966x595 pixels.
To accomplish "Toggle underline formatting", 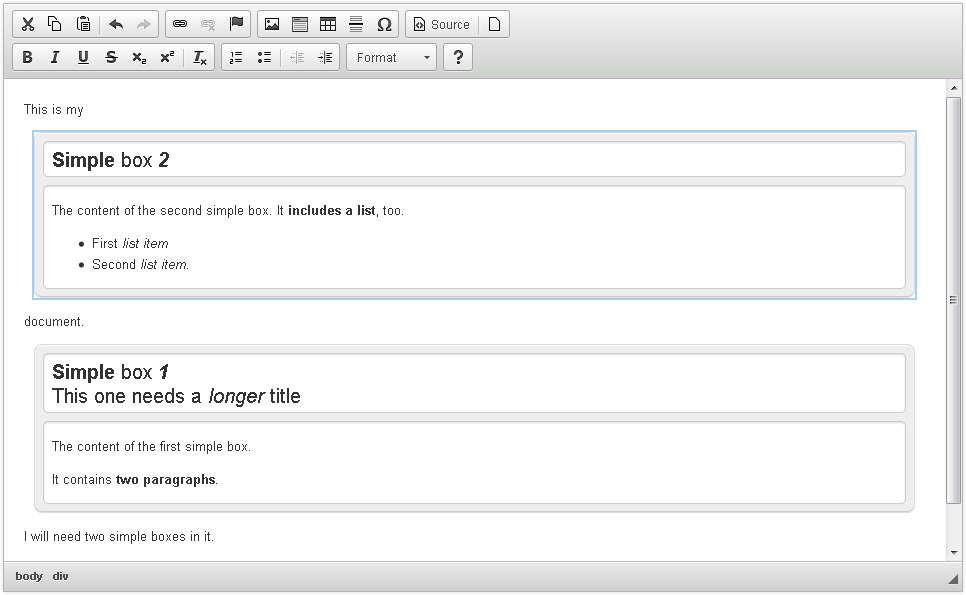I will 83,57.
